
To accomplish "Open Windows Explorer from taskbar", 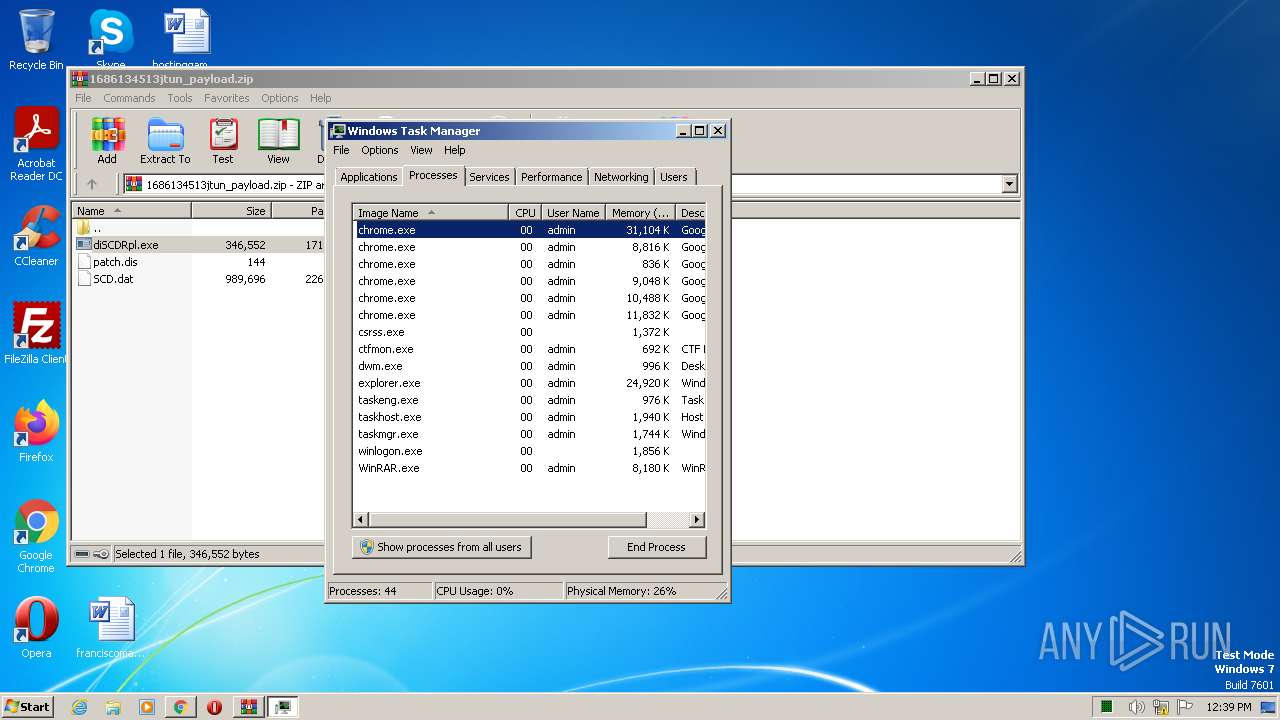I will click(113, 707).
